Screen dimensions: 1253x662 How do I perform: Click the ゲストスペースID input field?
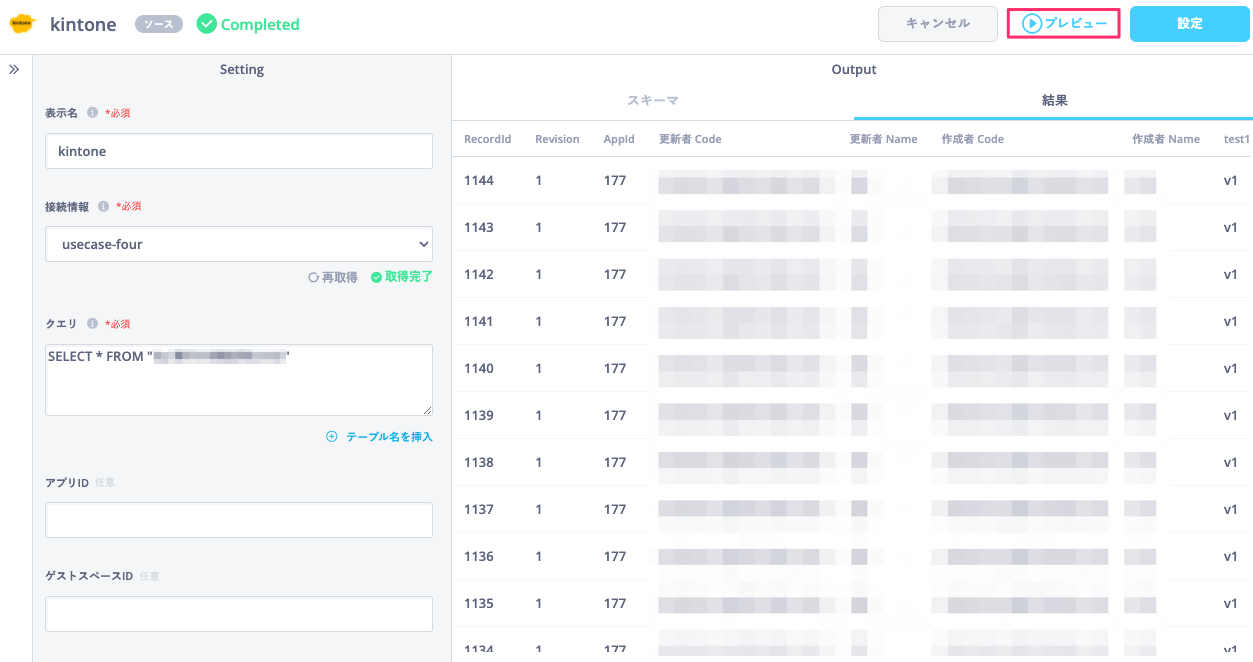coord(239,614)
